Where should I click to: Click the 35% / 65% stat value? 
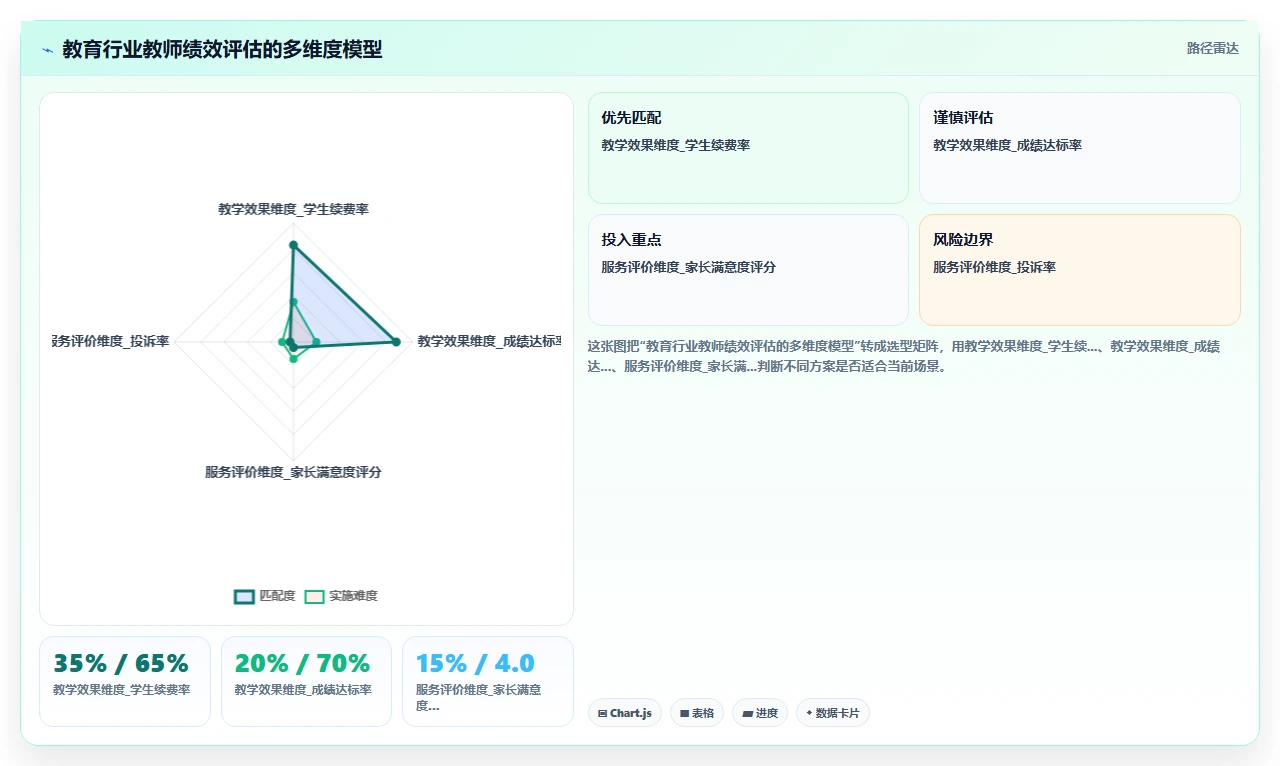pos(121,664)
